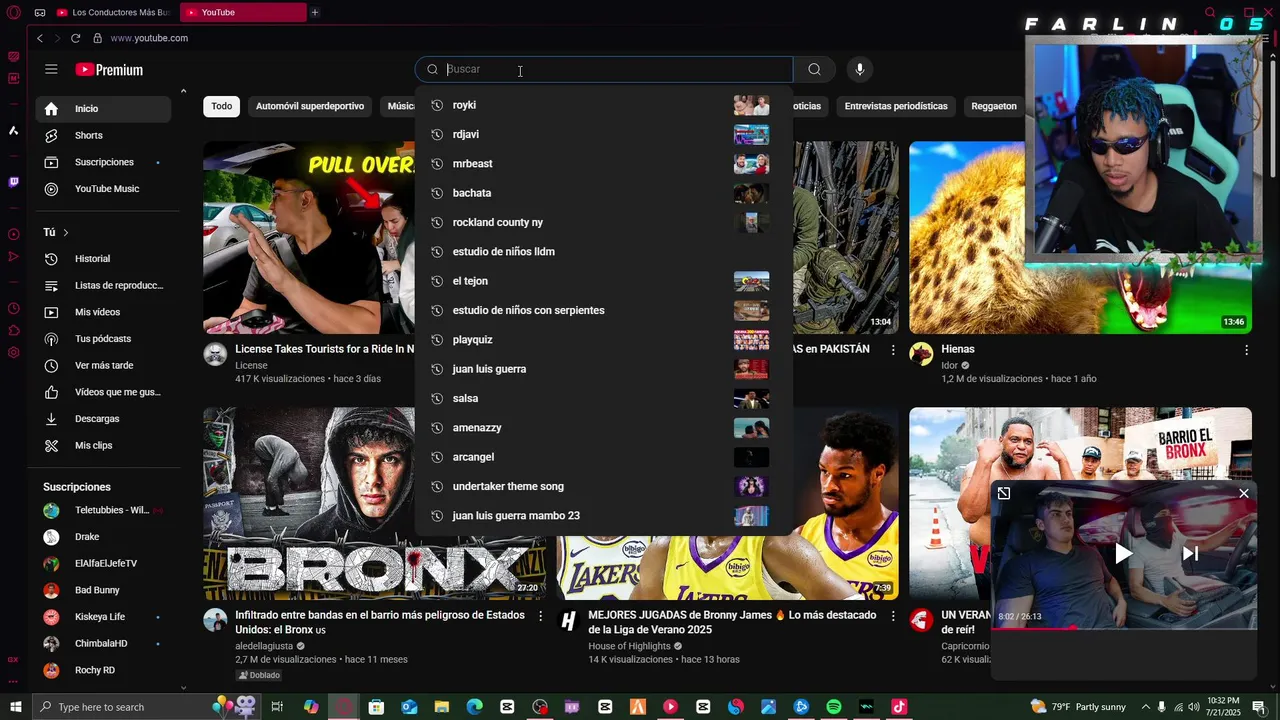Open Teletubbies subscription channel
The width and height of the screenshot is (1280, 720).
pyautogui.click(x=103, y=510)
